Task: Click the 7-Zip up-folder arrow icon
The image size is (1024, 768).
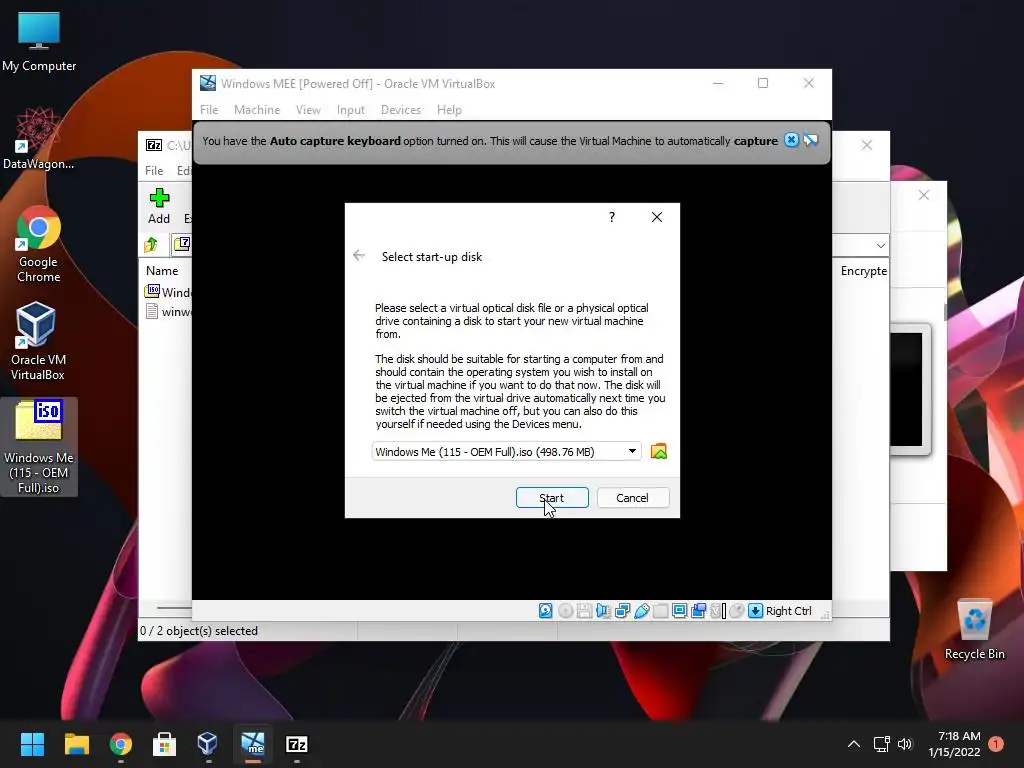Action: point(151,244)
